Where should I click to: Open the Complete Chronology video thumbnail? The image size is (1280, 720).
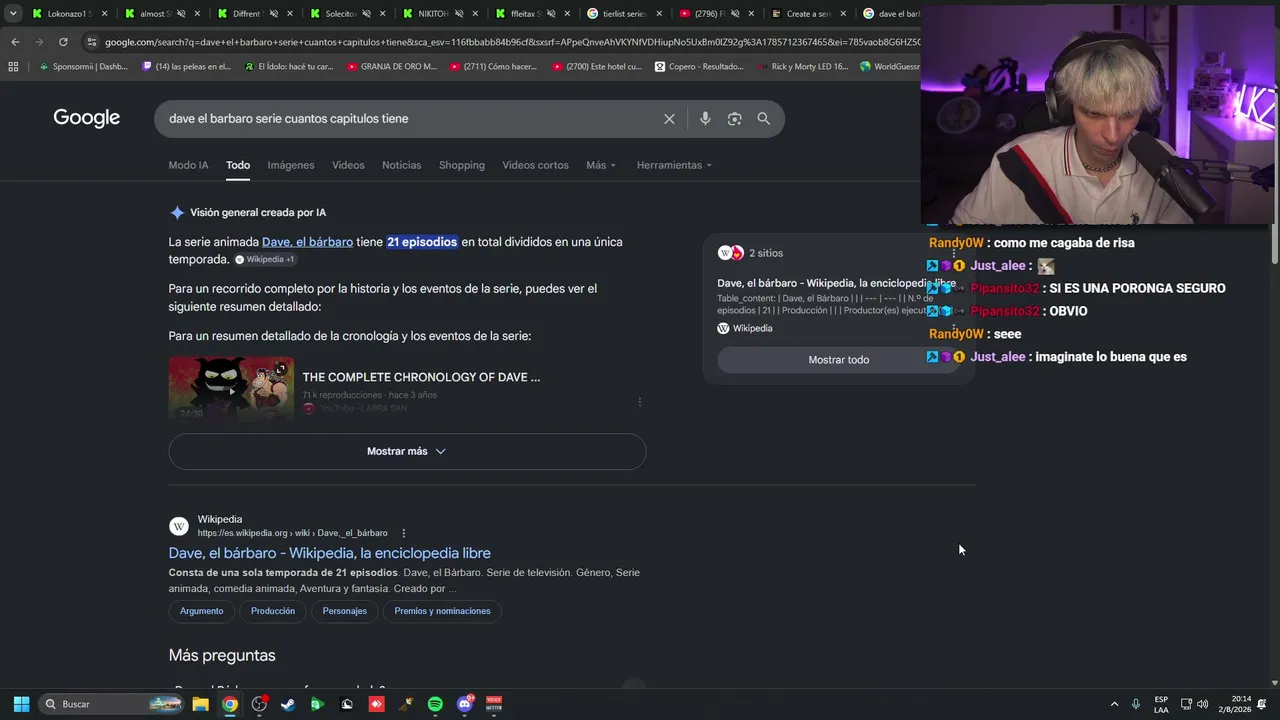[x=231, y=388]
